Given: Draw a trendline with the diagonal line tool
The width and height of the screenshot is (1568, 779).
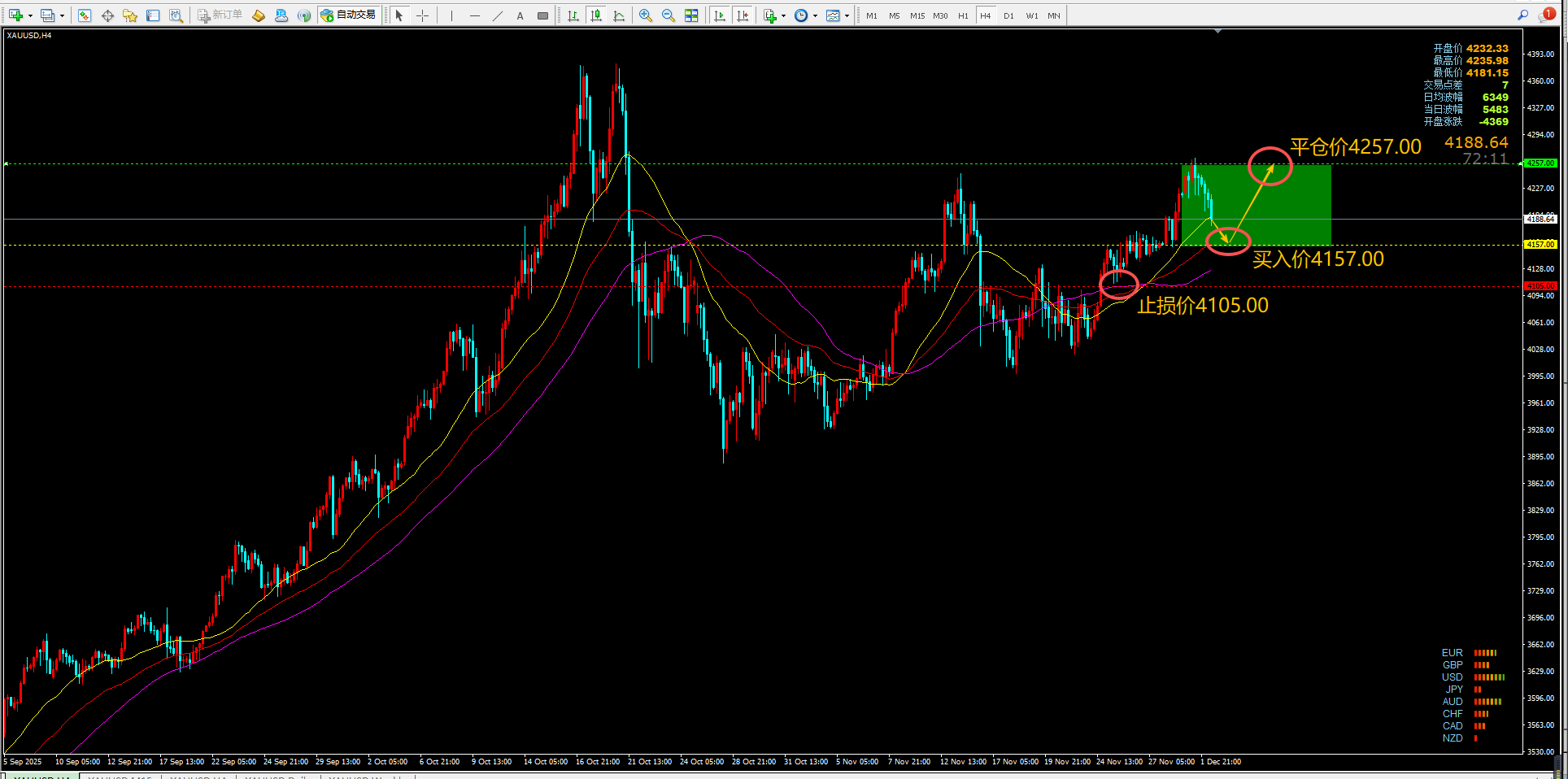Looking at the screenshot, I should [x=498, y=15].
